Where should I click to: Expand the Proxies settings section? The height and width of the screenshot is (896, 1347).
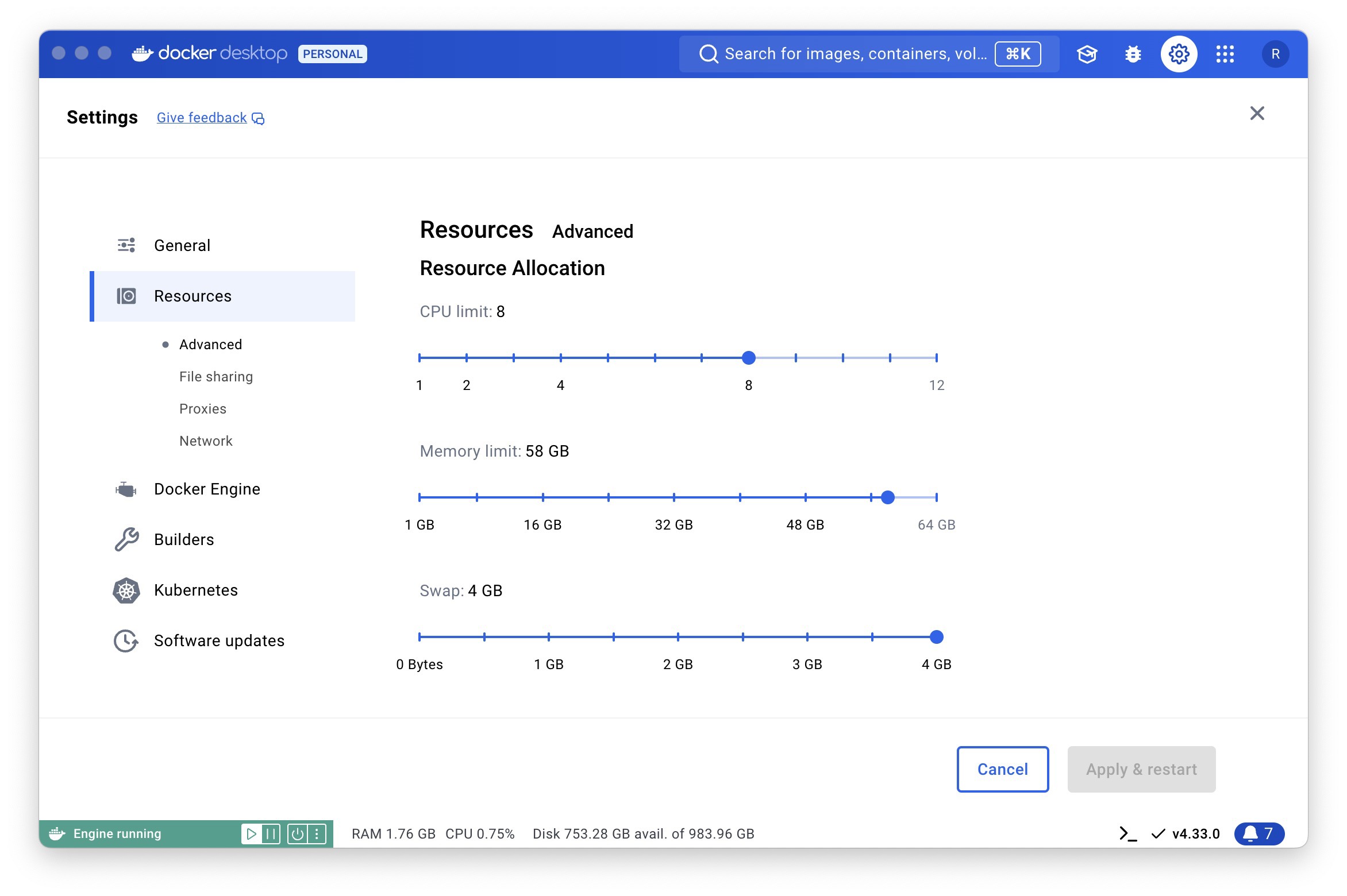[x=202, y=408]
